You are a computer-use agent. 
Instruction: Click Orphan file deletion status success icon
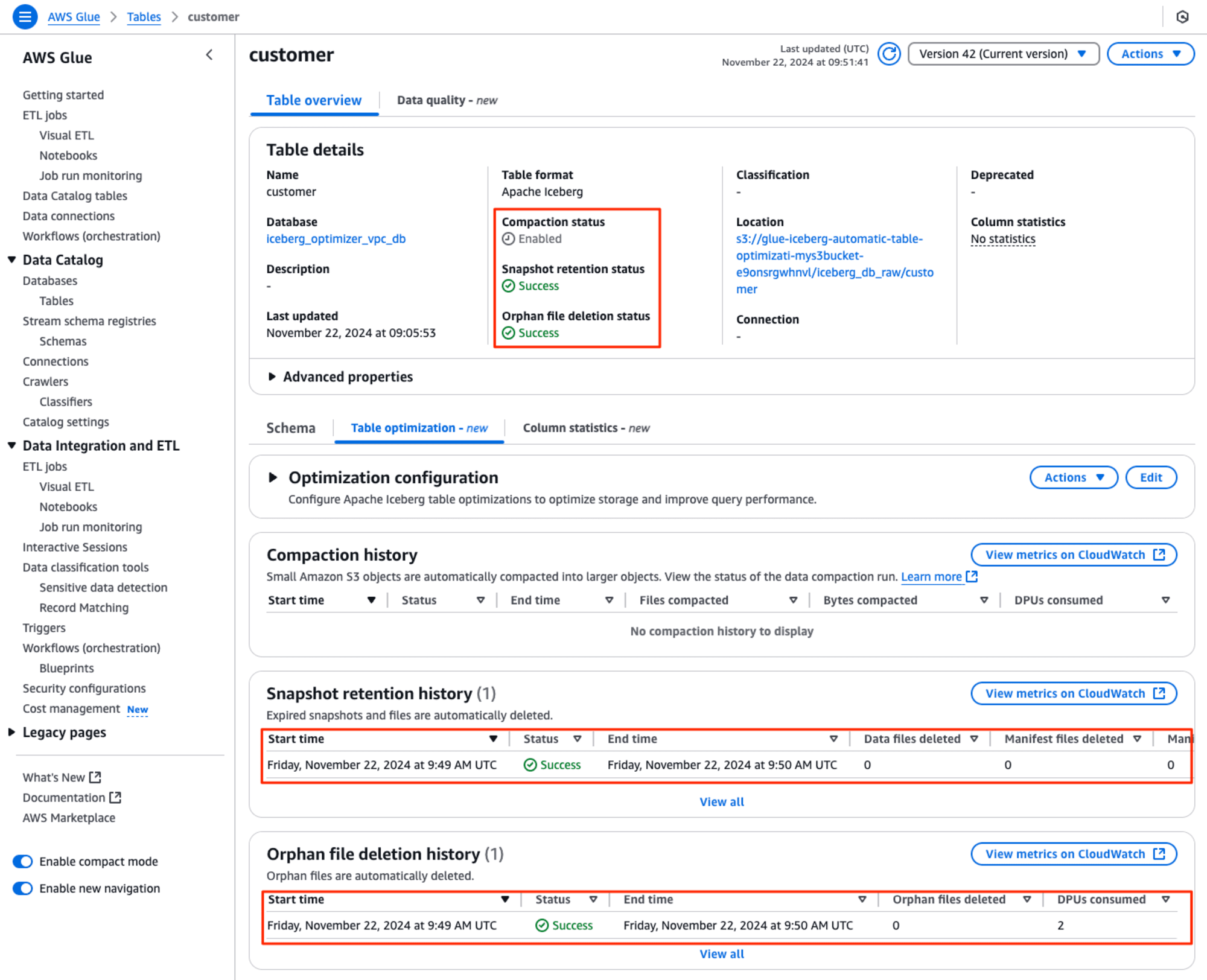509,333
